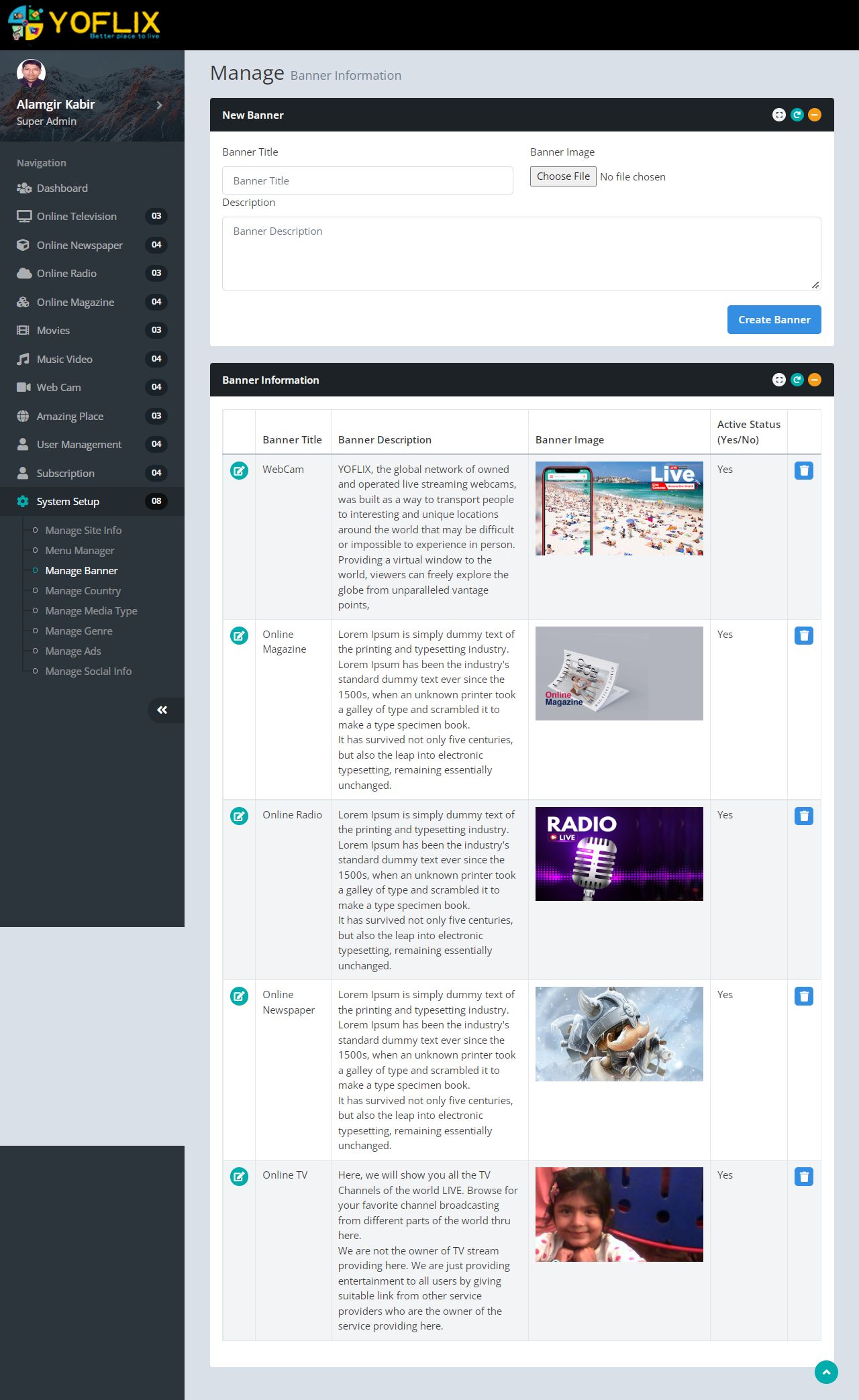Open the Radio Live banner thumbnail
Screen dimensions: 859x1400
[x=619, y=854]
